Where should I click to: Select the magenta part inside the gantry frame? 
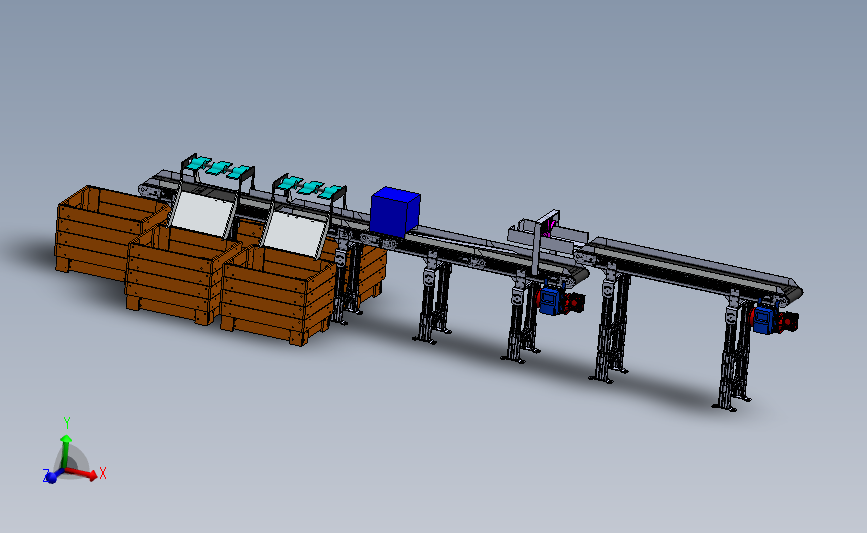pyautogui.click(x=550, y=228)
